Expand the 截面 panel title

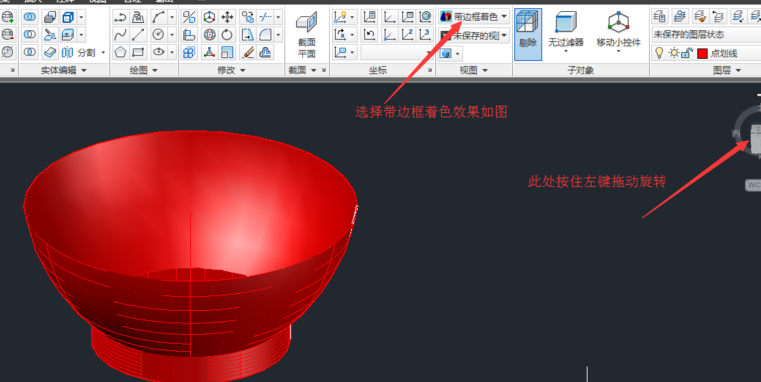302,70
